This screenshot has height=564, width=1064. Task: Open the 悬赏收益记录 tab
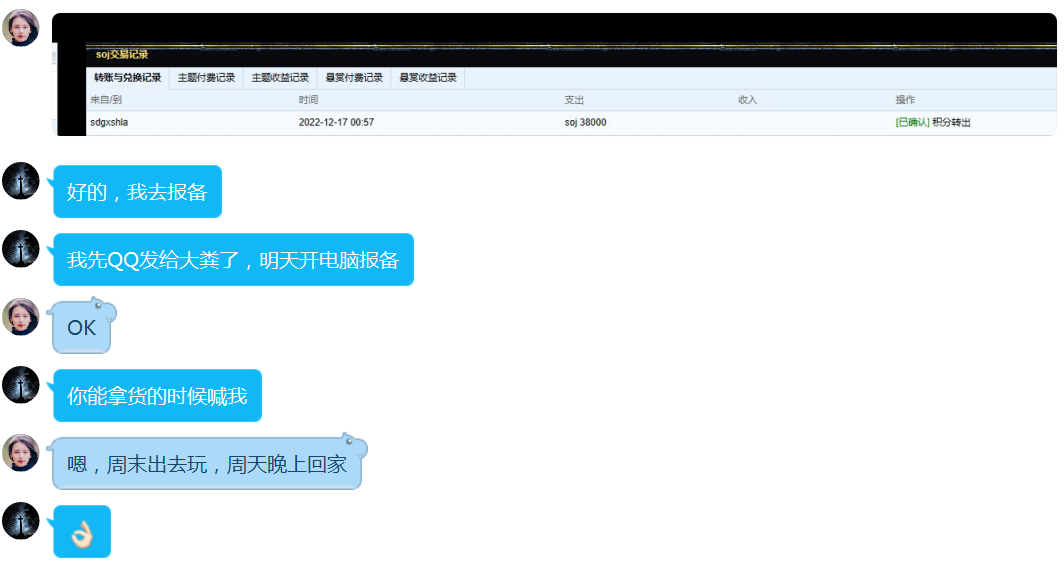tap(428, 78)
